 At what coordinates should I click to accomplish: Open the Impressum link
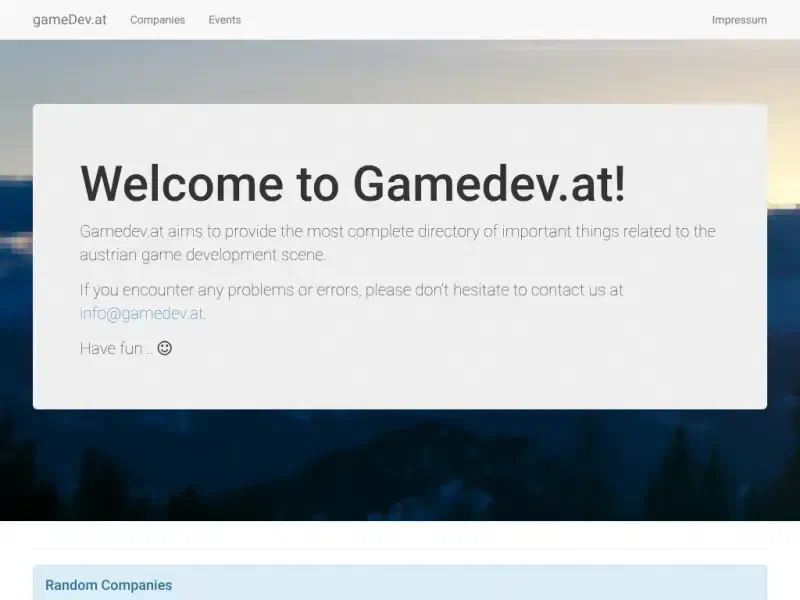pos(739,20)
